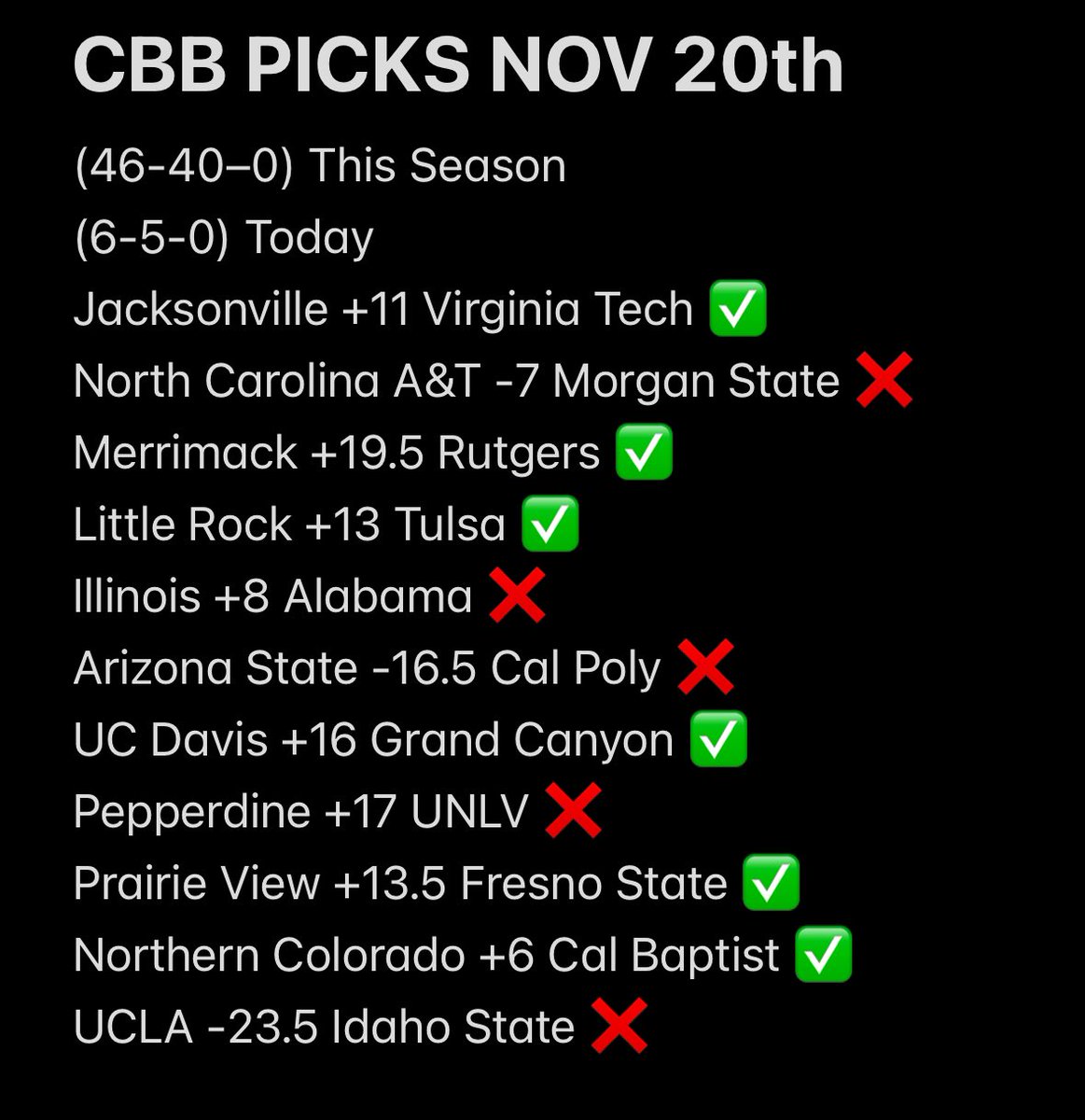Click red X beside UCLA -23.5 Idaho State
The image size is (1085, 1120).
coord(619,1028)
